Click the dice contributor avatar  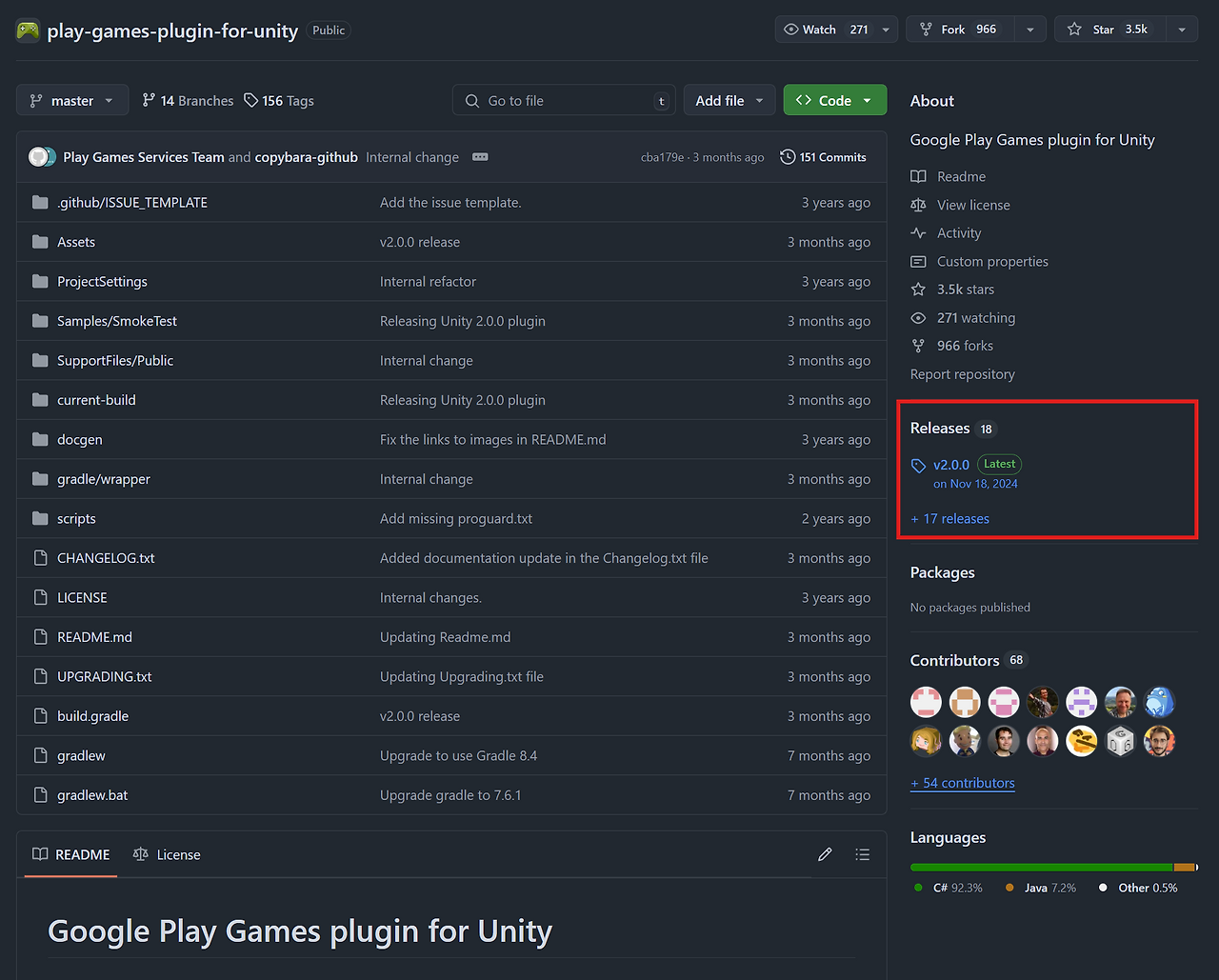coord(1120,741)
